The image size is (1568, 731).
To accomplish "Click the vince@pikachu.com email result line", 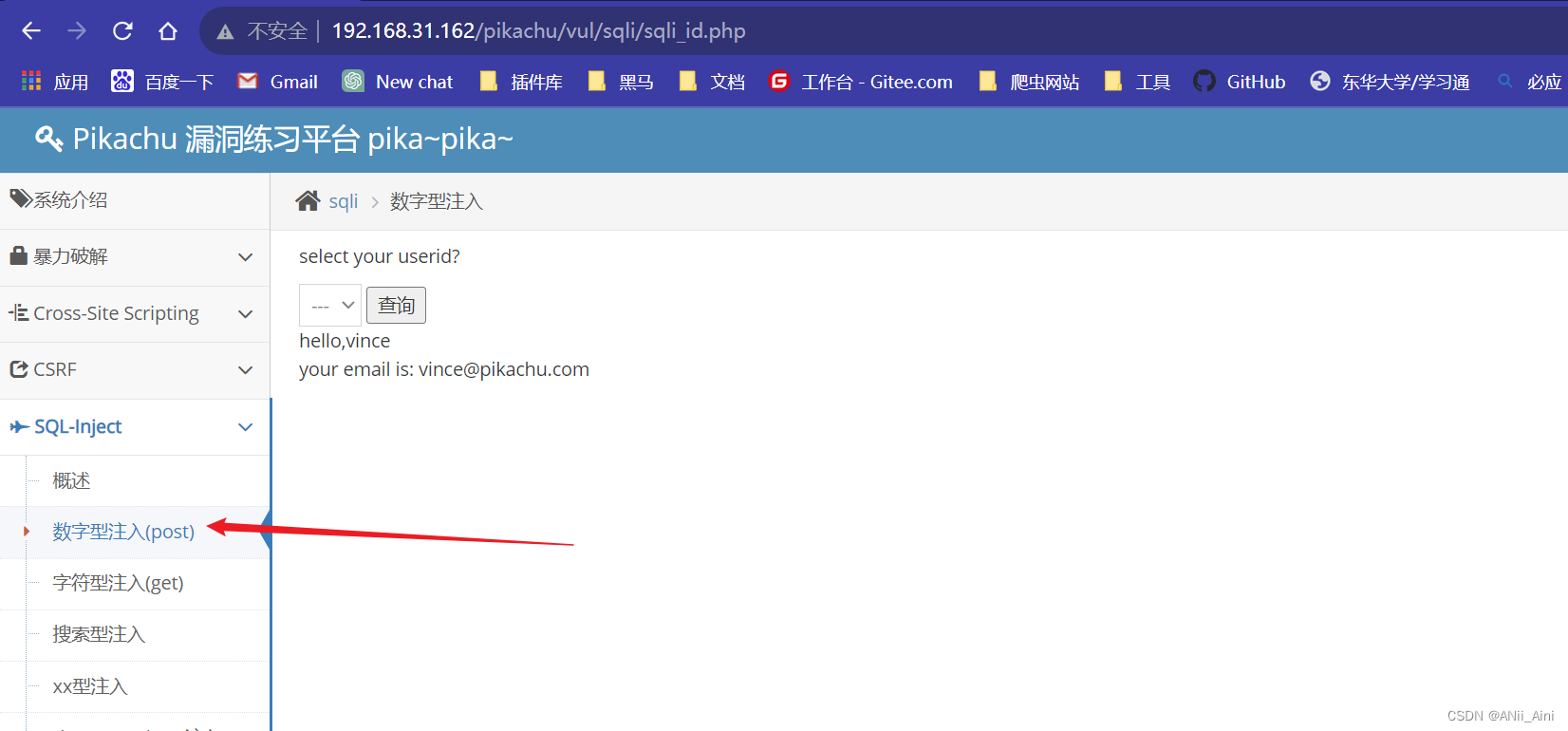I will [x=444, y=369].
